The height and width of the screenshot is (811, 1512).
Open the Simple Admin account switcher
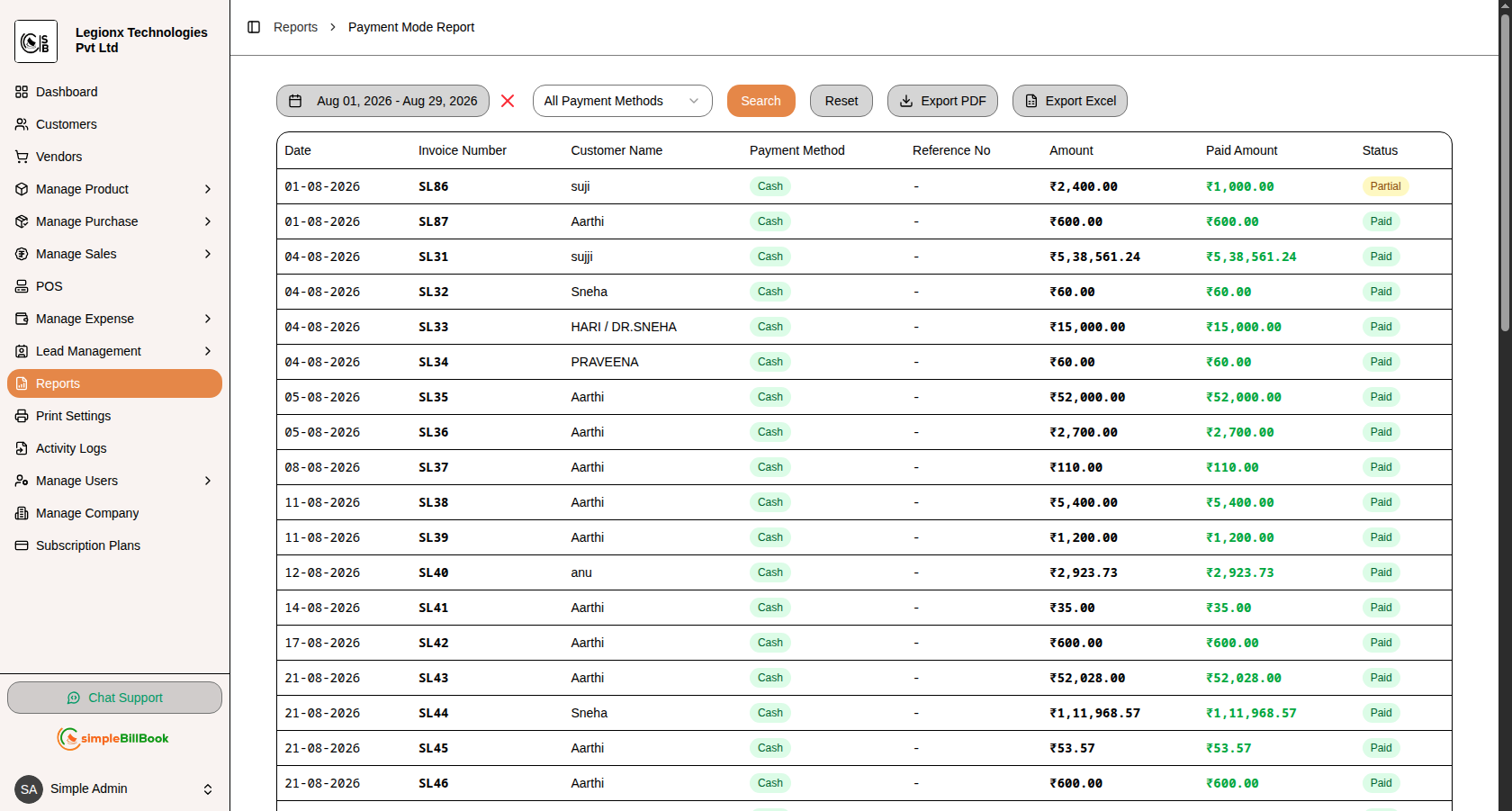[x=114, y=789]
